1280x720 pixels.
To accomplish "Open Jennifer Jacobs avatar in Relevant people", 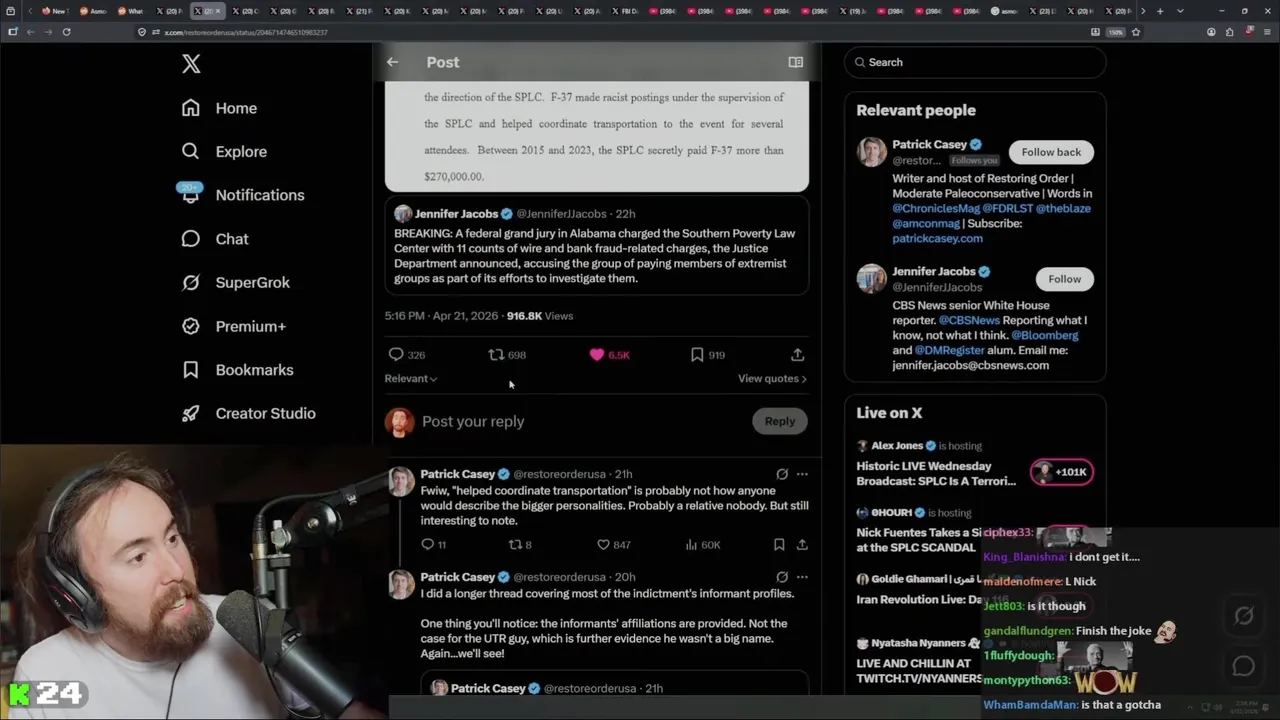I will (x=872, y=279).
